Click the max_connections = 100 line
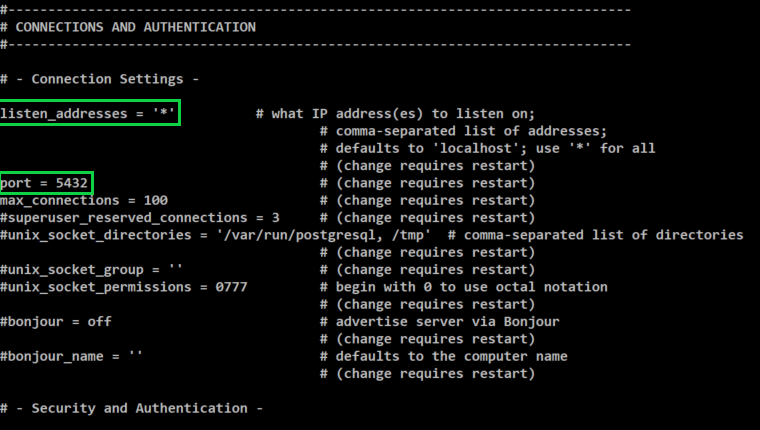Image resolution: width=760 pixels, height=430 pixels. tap(84, 200)
